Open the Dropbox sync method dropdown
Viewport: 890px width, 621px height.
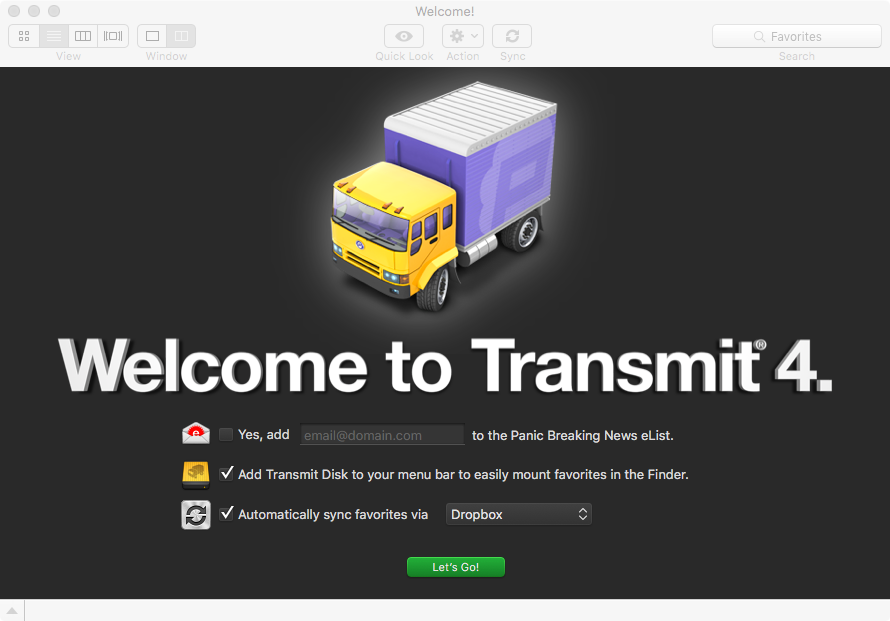tap(518, 514)
